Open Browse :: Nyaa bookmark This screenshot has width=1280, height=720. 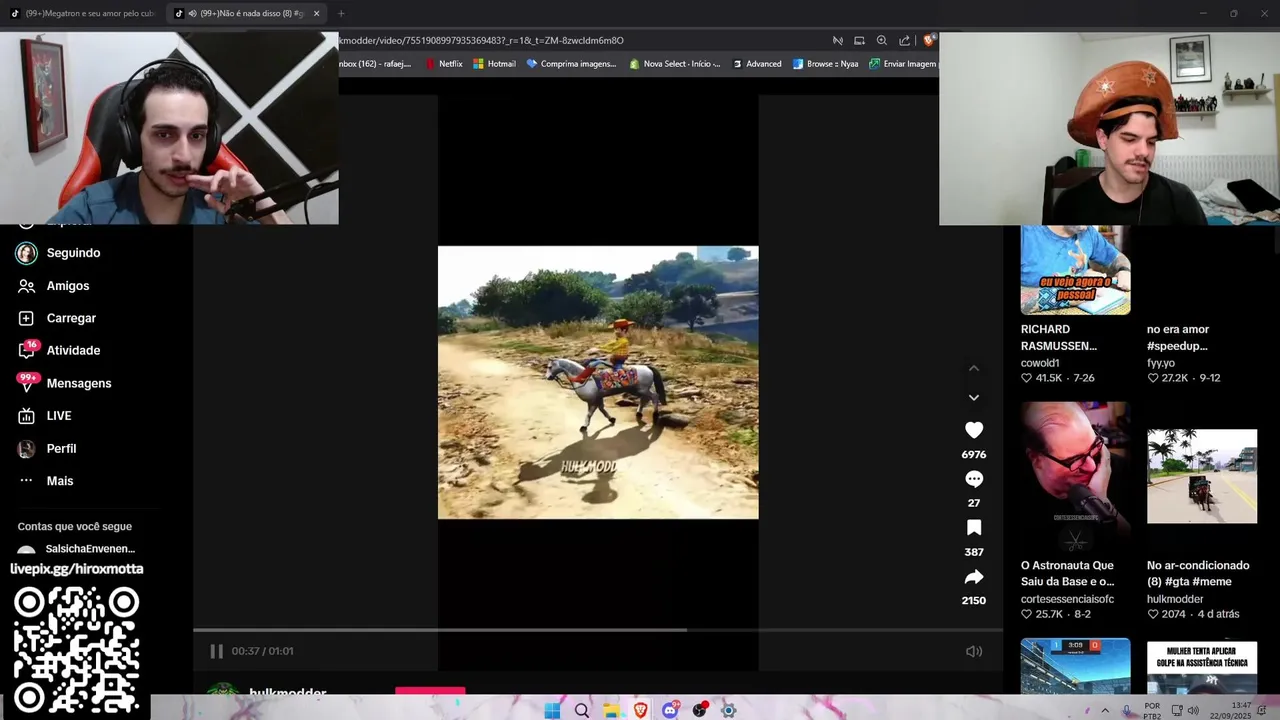825,64
